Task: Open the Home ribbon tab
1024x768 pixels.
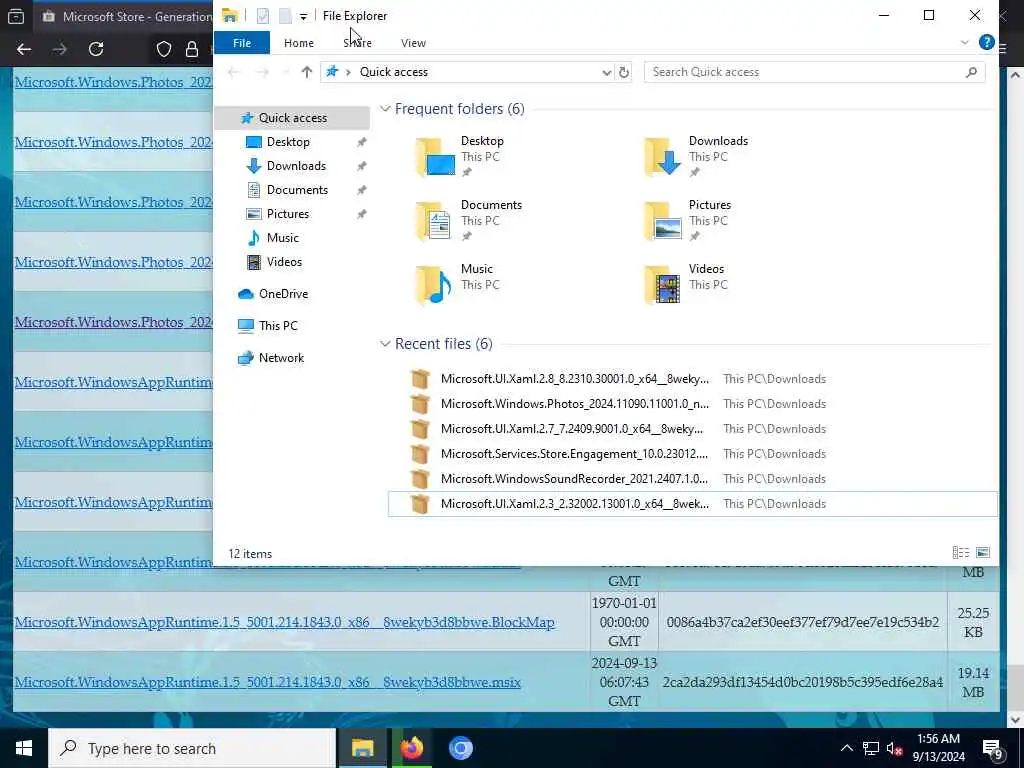Action: 298,42
